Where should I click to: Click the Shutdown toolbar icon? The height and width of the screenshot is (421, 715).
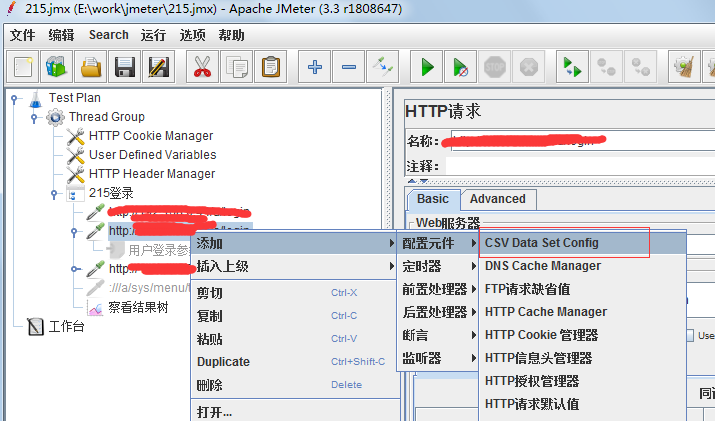pyautogui.click(x=528, y=68)
